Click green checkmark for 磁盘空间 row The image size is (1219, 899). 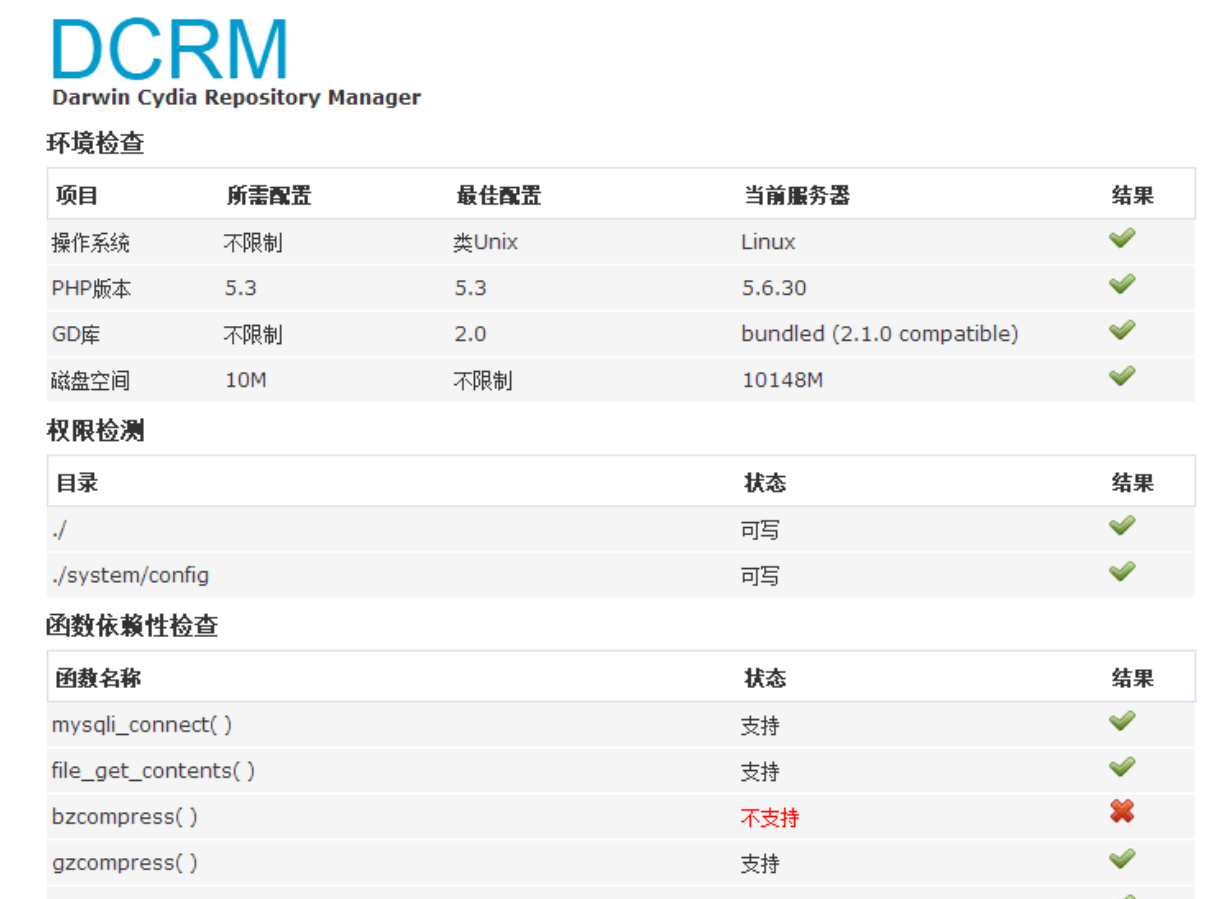click(x=1122, y=377)
